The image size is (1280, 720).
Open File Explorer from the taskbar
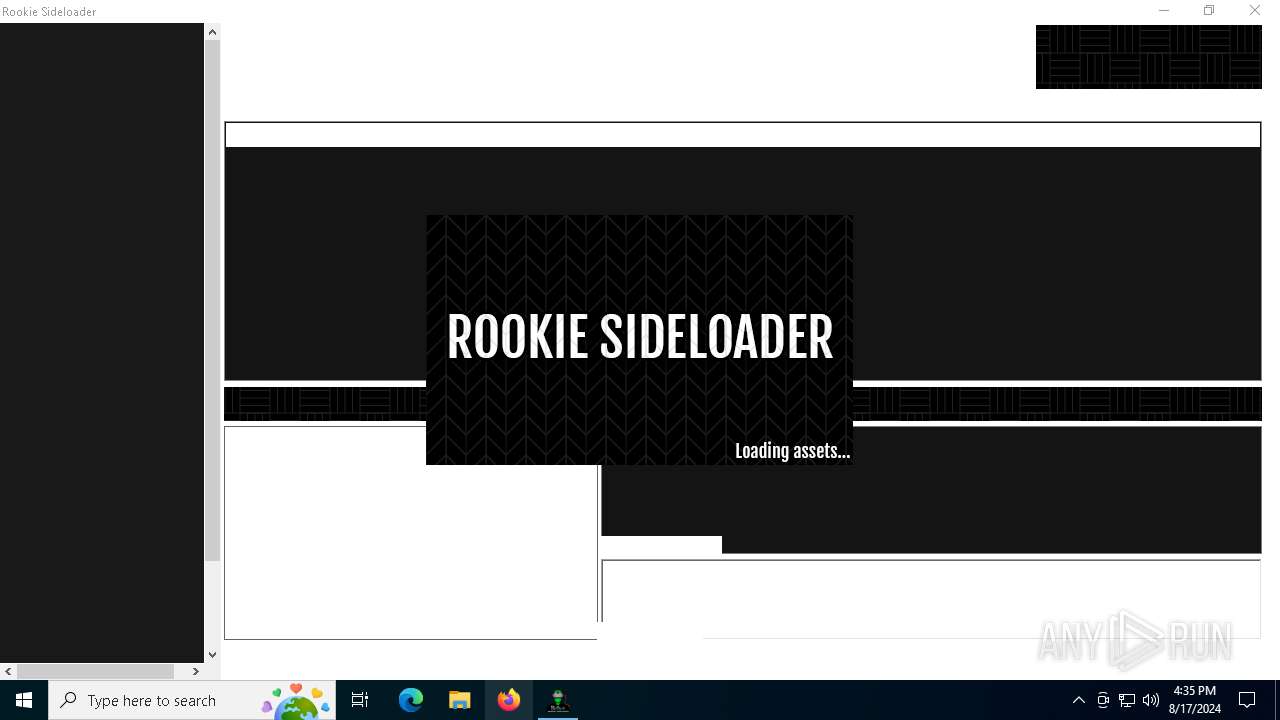pos(460,700)
